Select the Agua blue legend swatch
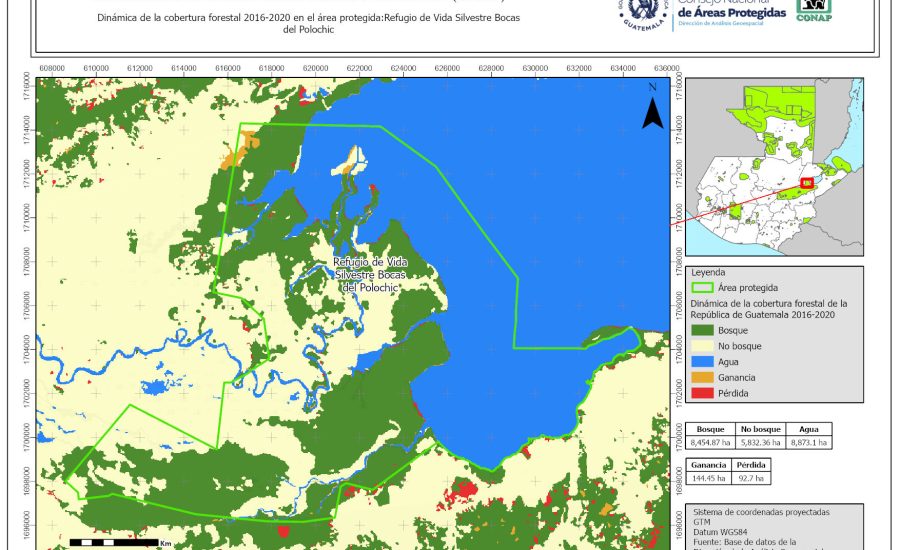This screenshot has width=900, height=550. 703,361
